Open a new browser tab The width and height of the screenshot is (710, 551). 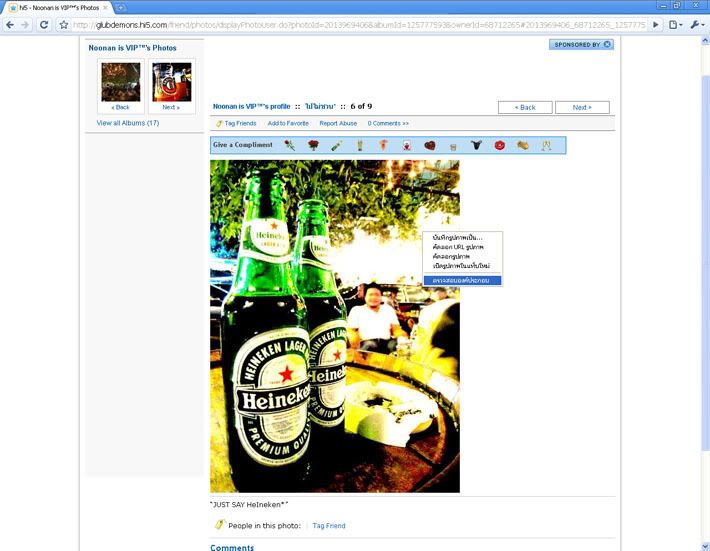click(x=120, y=7)
